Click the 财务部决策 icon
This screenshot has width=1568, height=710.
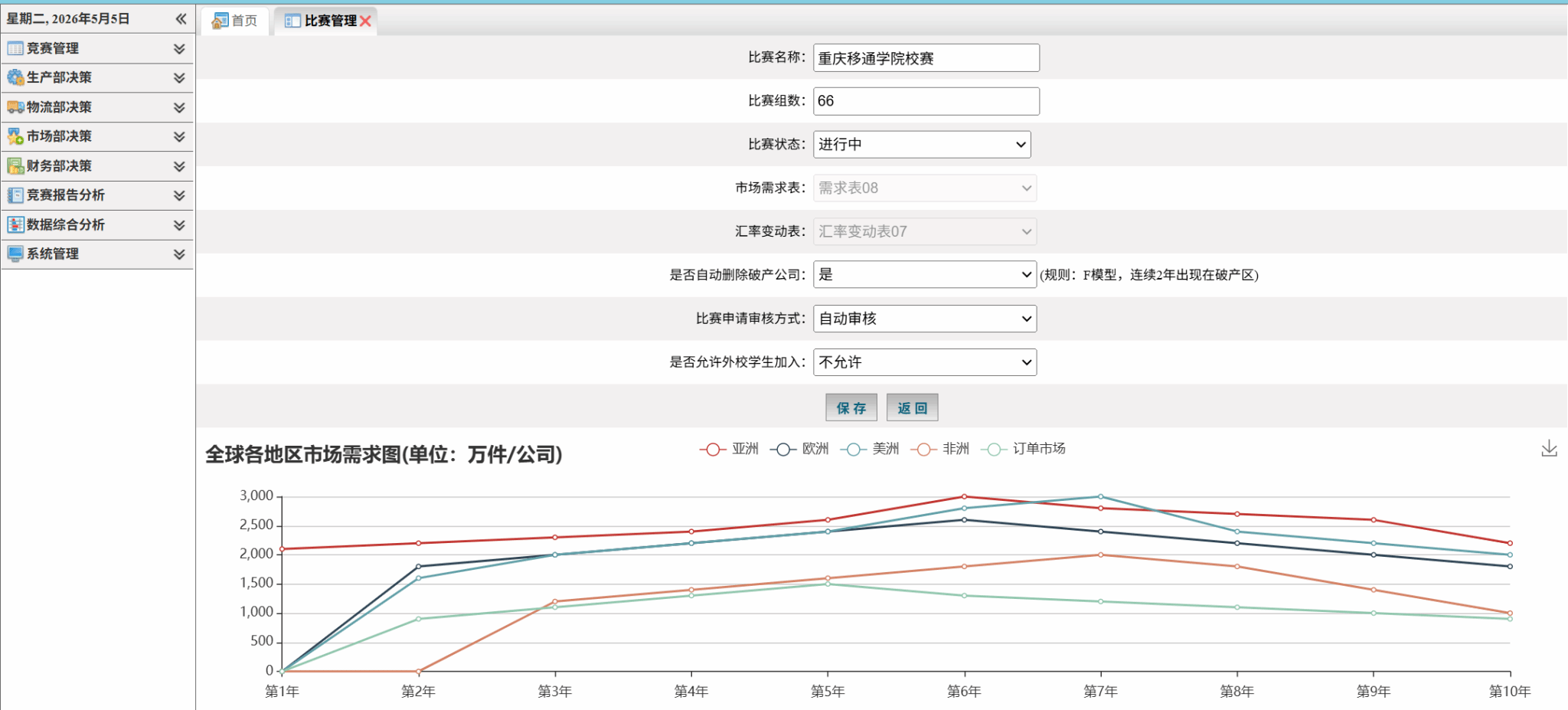tap(15, 165)
